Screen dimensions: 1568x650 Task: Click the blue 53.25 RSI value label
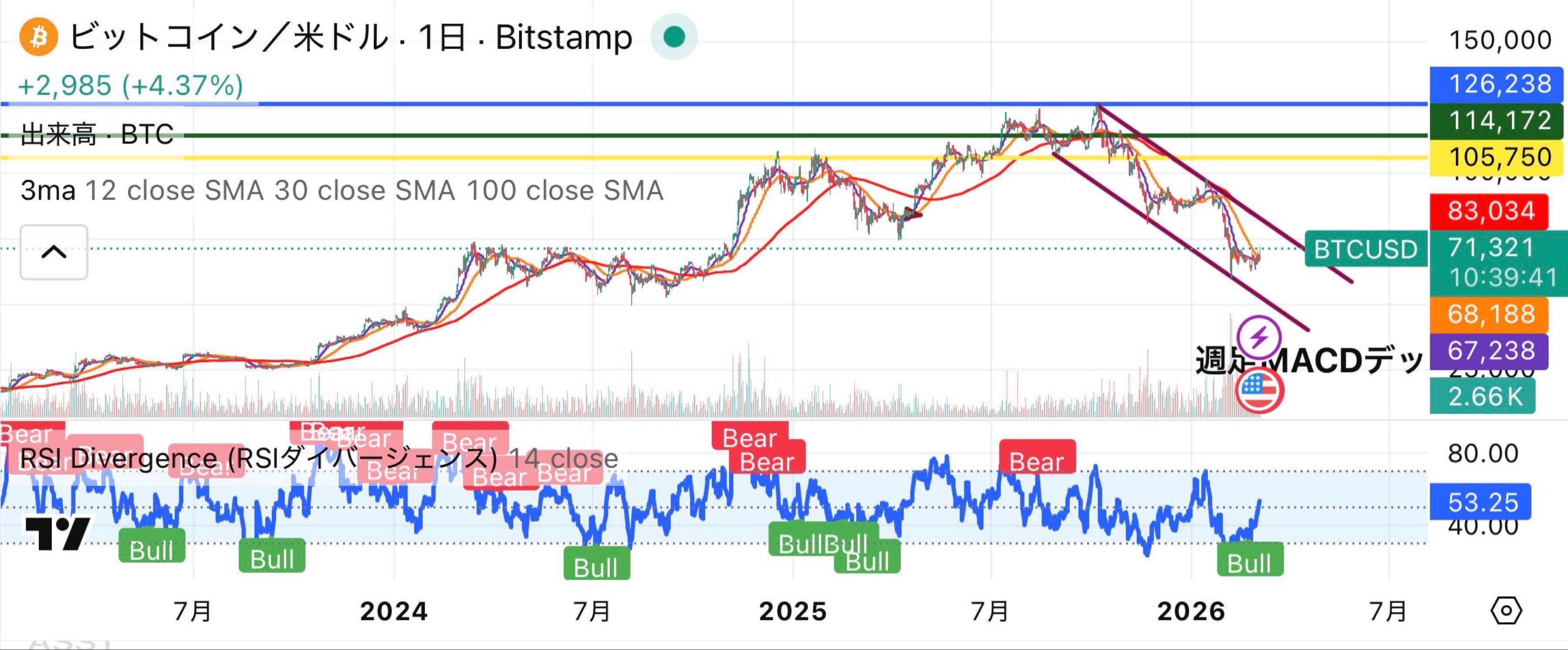tap(1480, 502)
